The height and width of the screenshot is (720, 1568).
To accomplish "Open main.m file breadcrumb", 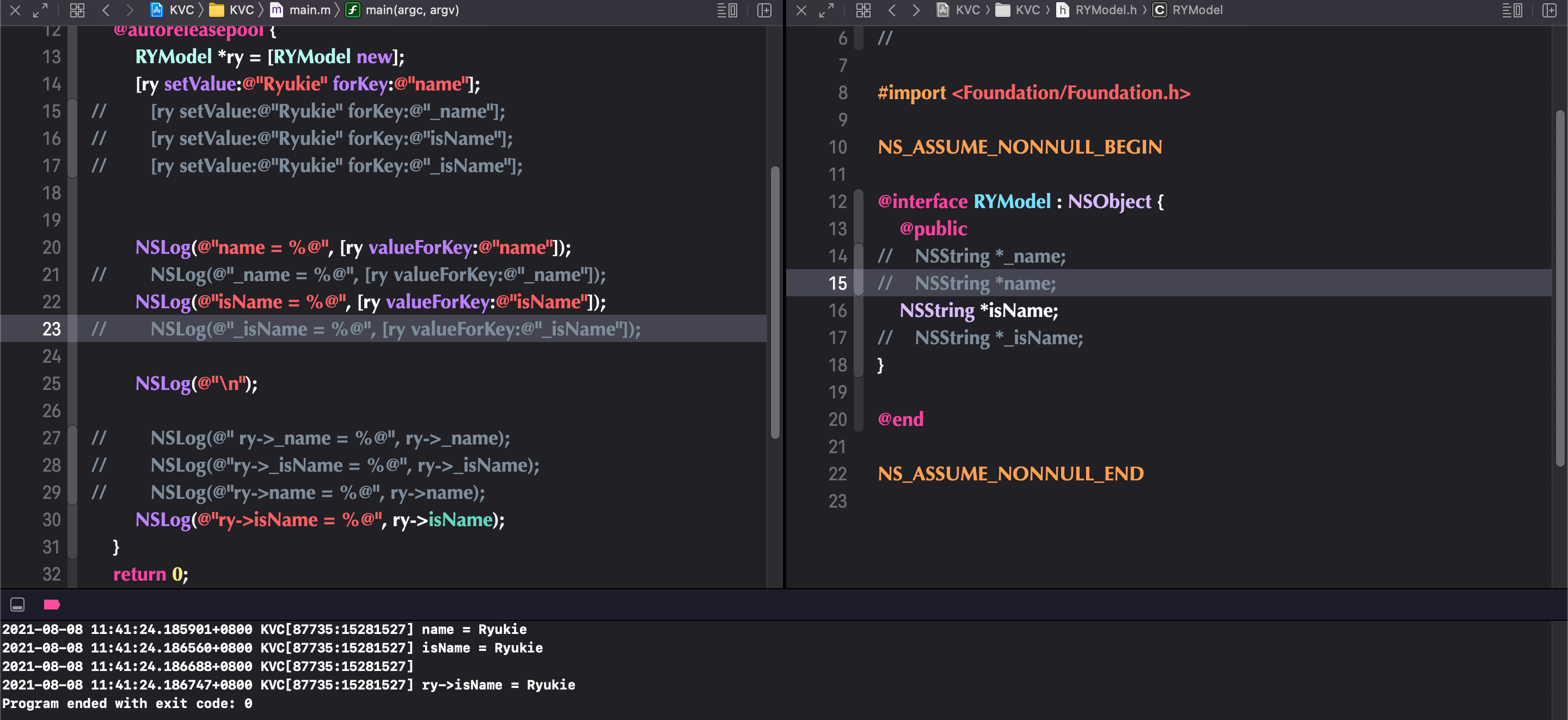I will (x=300, y=10).
